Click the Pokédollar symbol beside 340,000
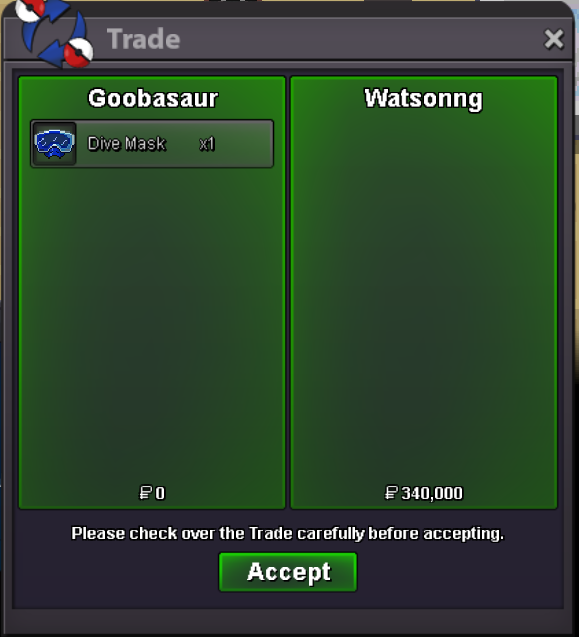 391,493
